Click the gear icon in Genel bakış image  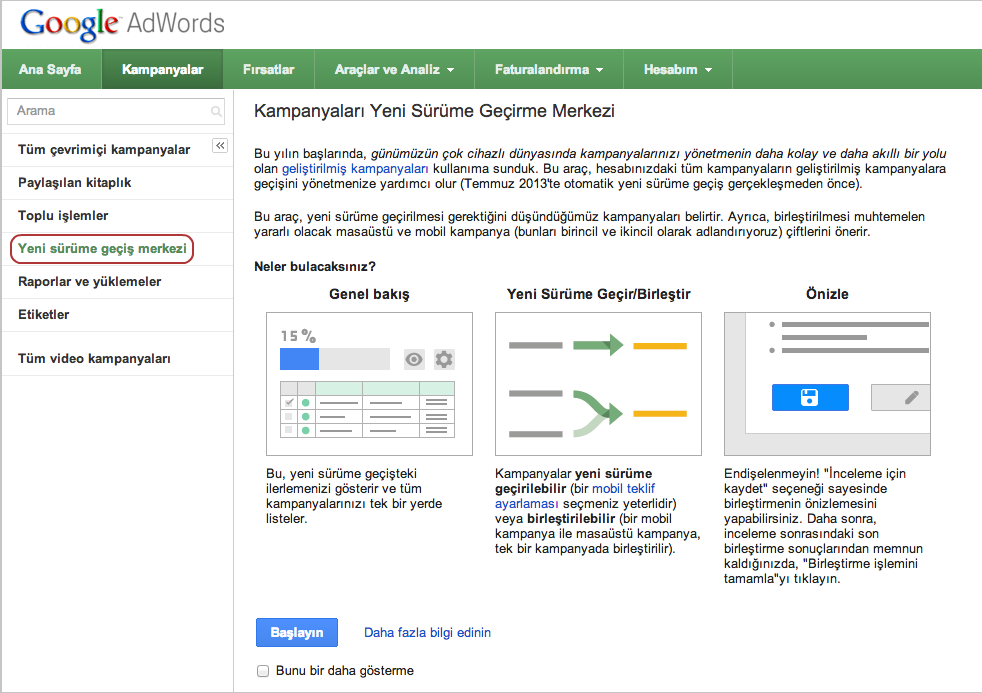pos(444,359)
